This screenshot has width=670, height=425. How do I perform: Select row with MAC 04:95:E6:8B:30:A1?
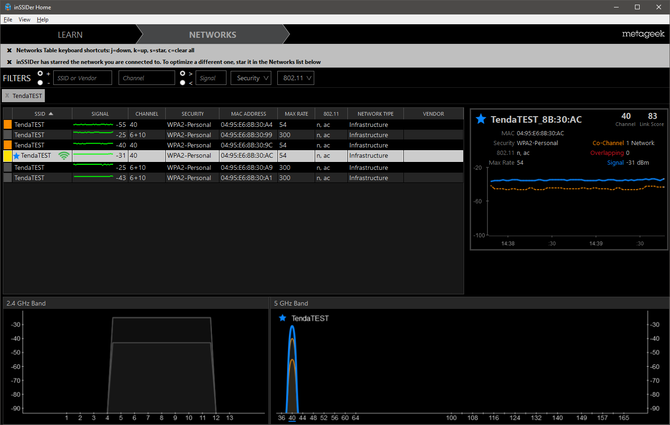[x=233, y=178]
